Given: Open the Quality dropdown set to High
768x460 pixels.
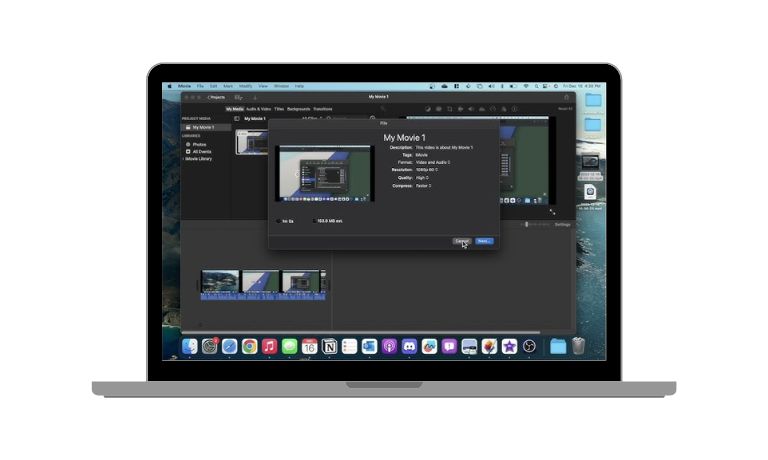Looking at the screenshot, I should tap(423, 178).
